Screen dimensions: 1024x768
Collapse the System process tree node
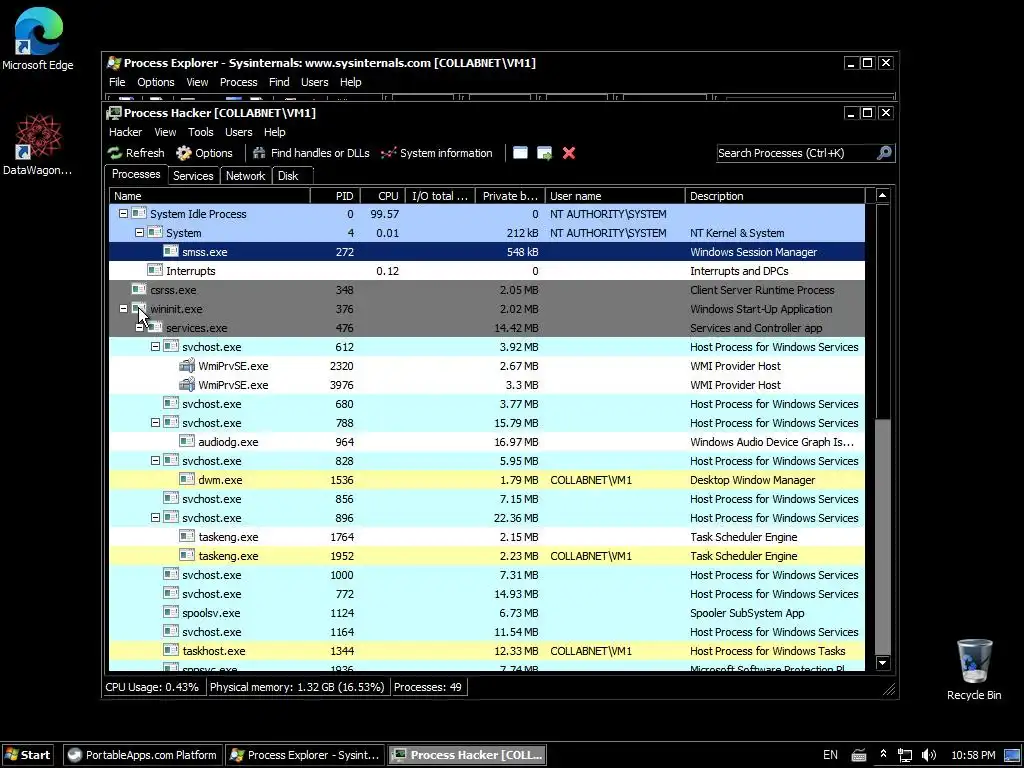click(139, 232)
